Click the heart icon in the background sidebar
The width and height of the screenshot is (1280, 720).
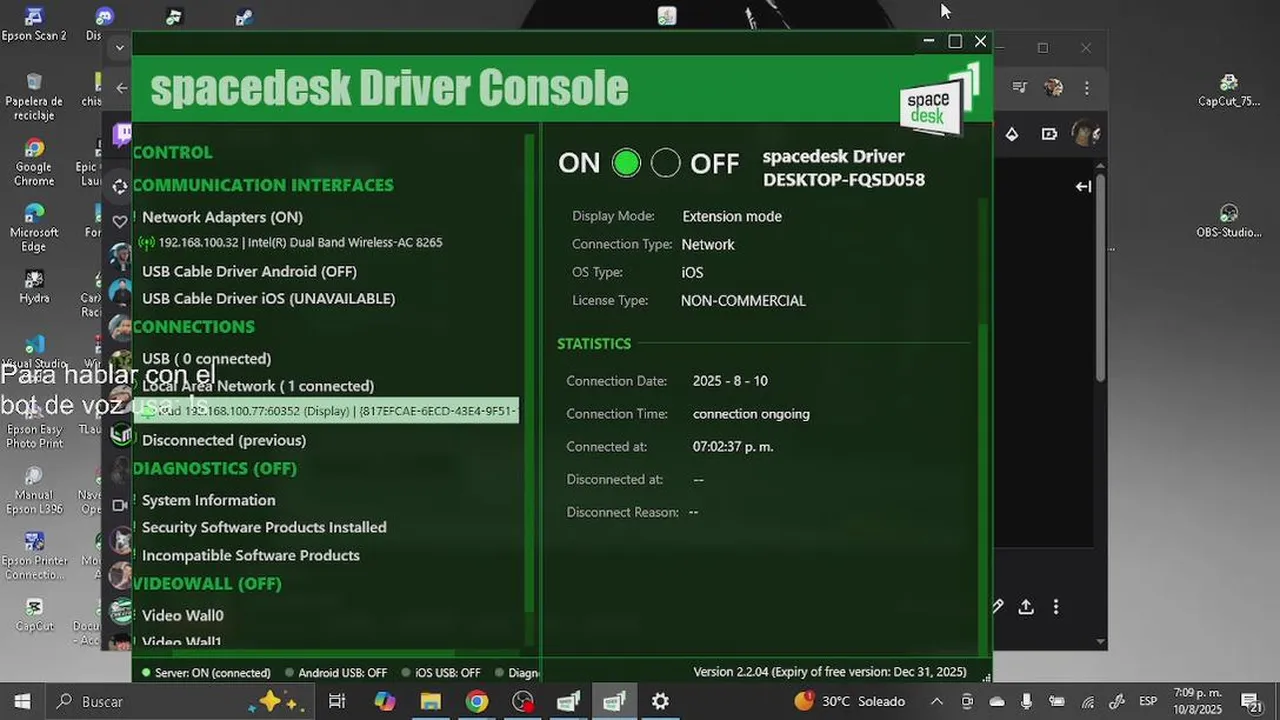pyautogui.click(x=120, y=222)
